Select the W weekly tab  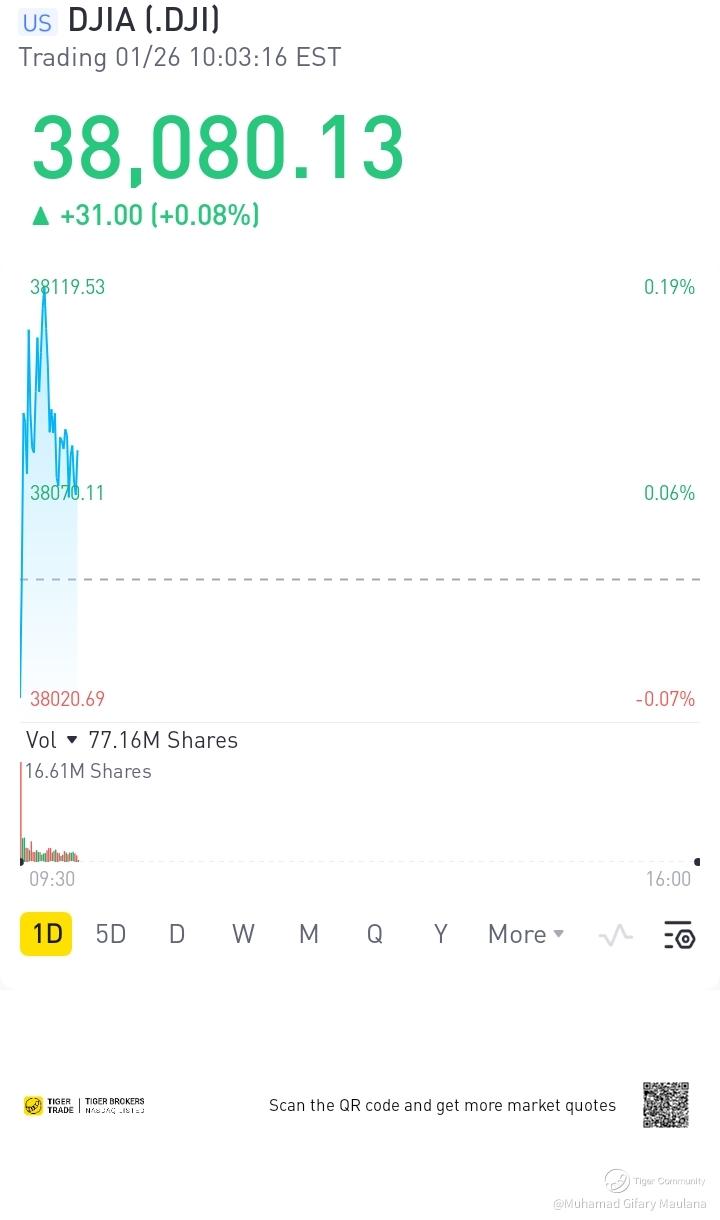(x=243, y=934)
